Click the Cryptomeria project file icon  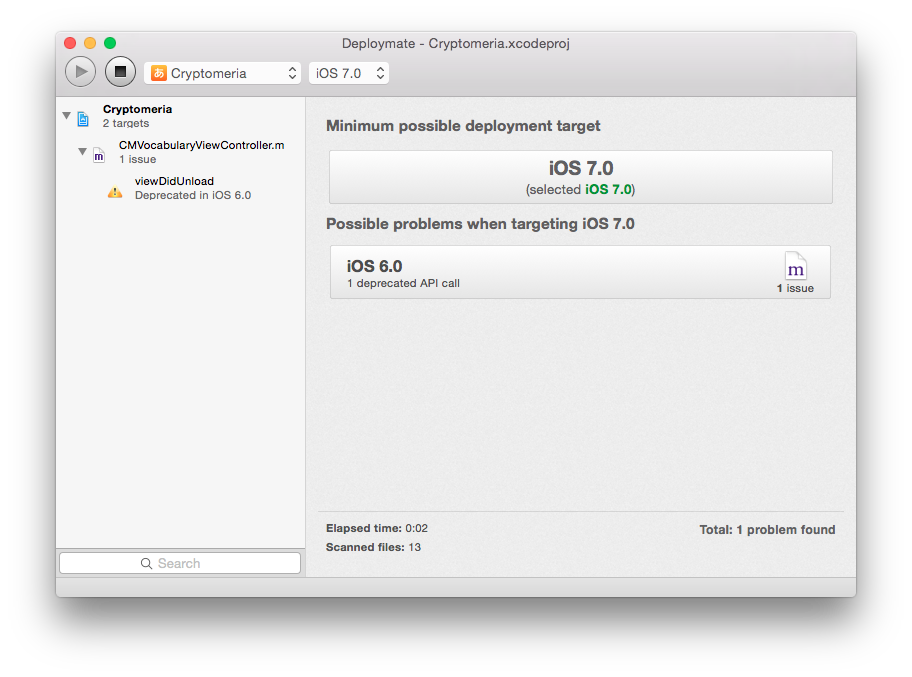pos(83,118)
